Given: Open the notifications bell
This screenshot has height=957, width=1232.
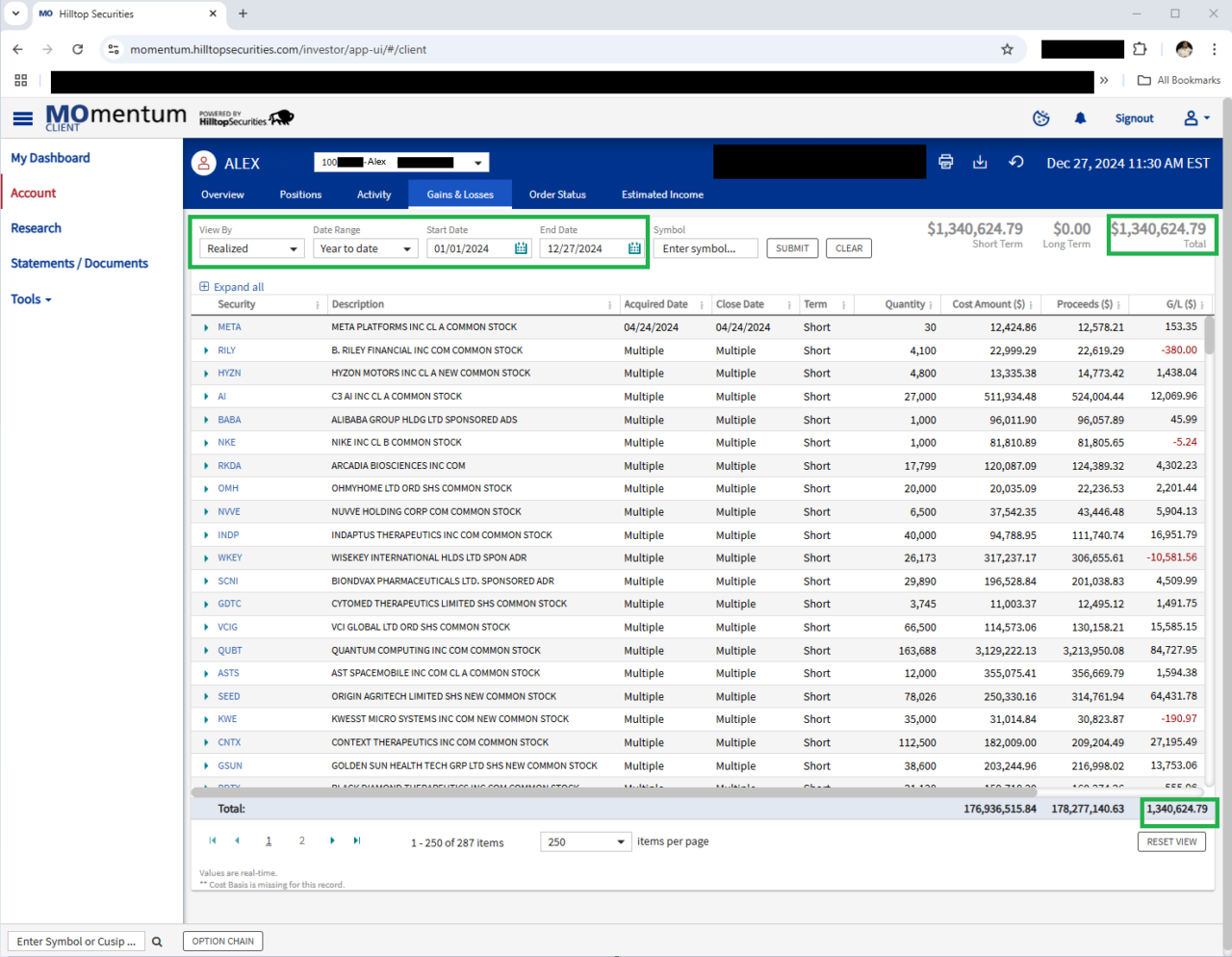Looking at the screenshot, I should [1081, 118].
